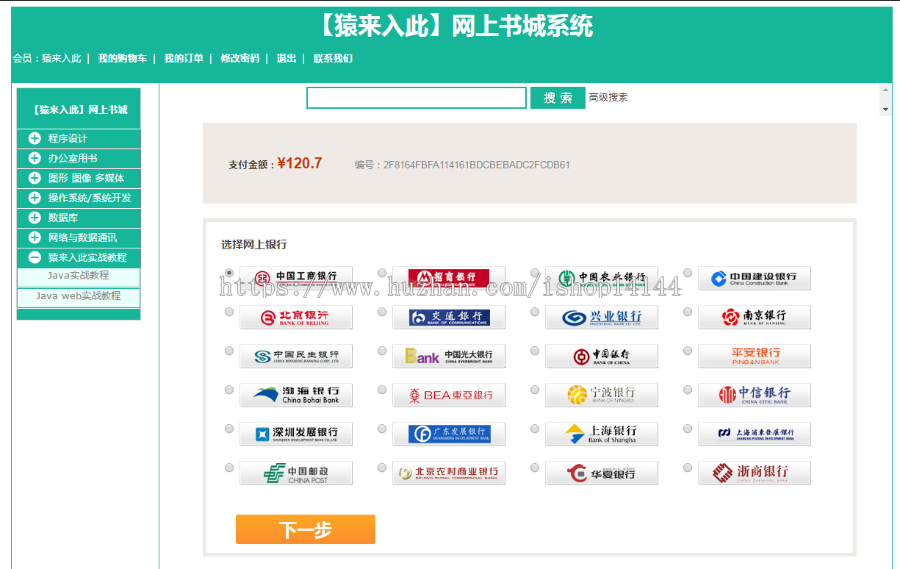Select radio button for 北京银行

[229, 311]
